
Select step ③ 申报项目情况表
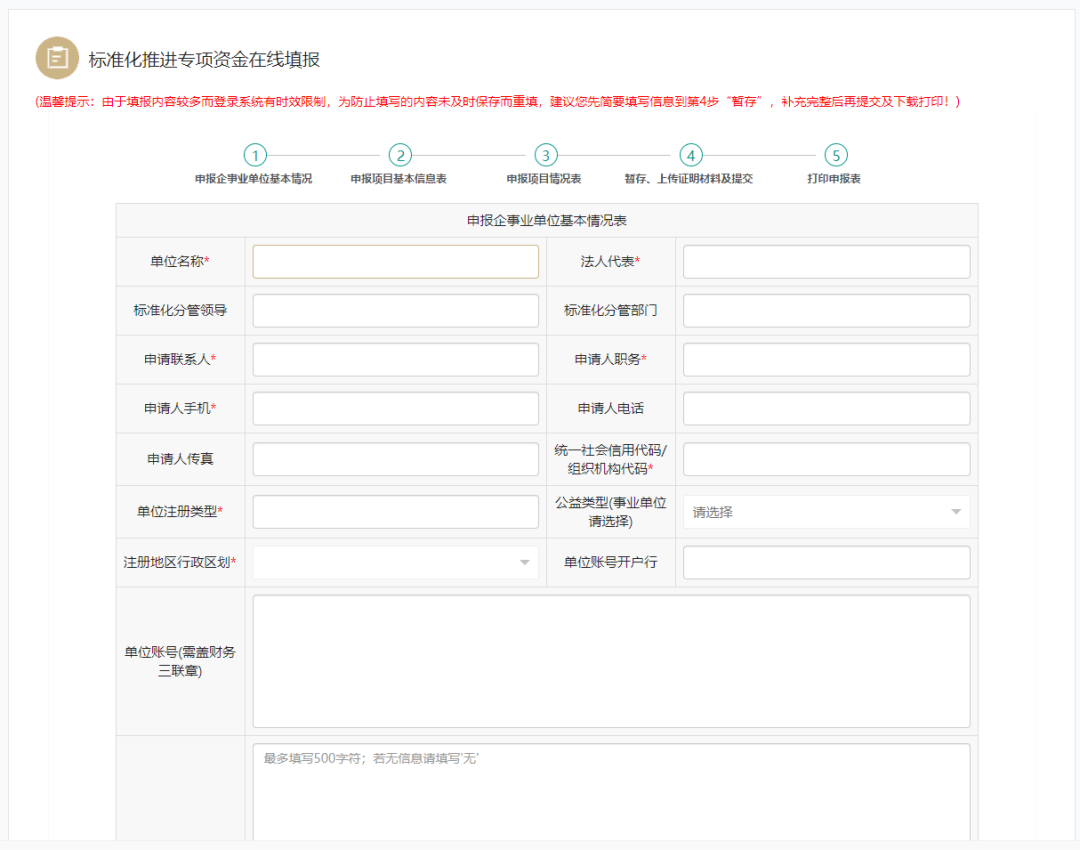(545, 156)
